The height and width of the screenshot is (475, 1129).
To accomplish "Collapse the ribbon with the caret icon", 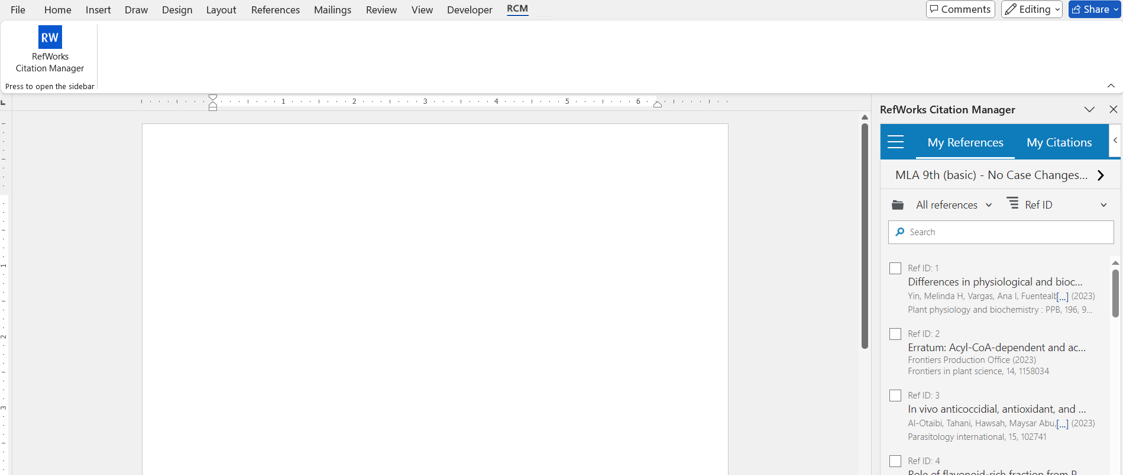I will pos(1110,86).
